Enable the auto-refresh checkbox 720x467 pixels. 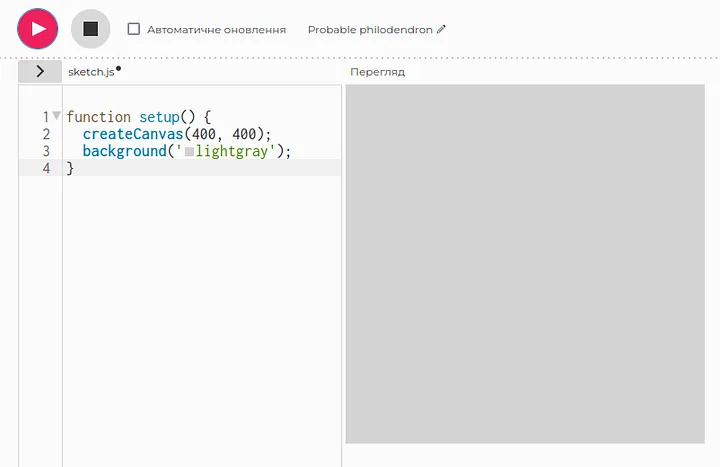pyautogui.click(x=134, y=29)
